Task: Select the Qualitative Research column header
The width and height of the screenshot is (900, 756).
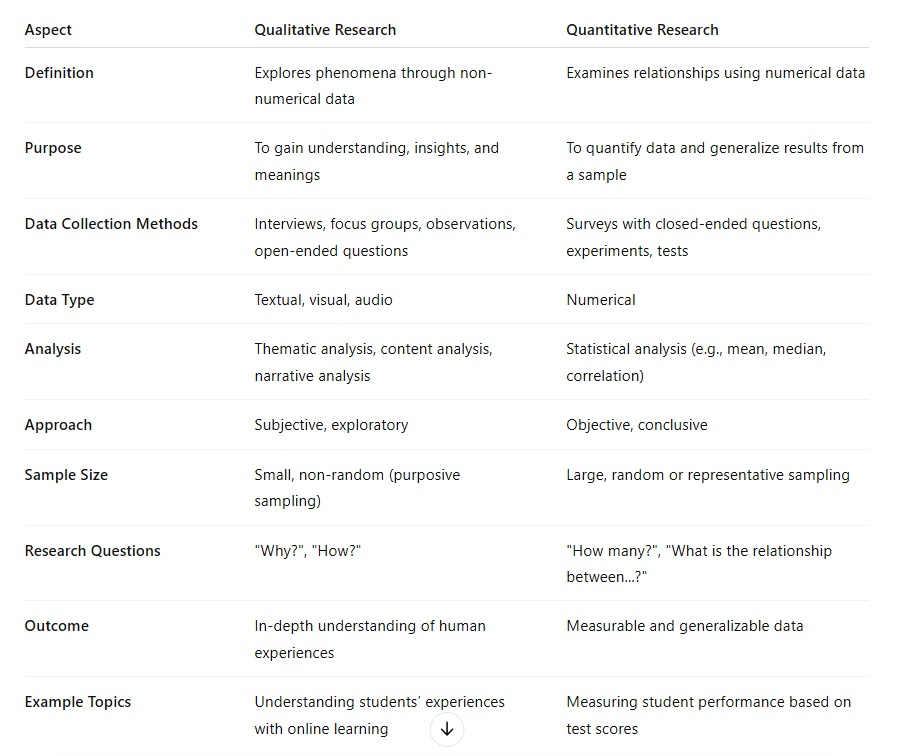Action: pos(325,30)
